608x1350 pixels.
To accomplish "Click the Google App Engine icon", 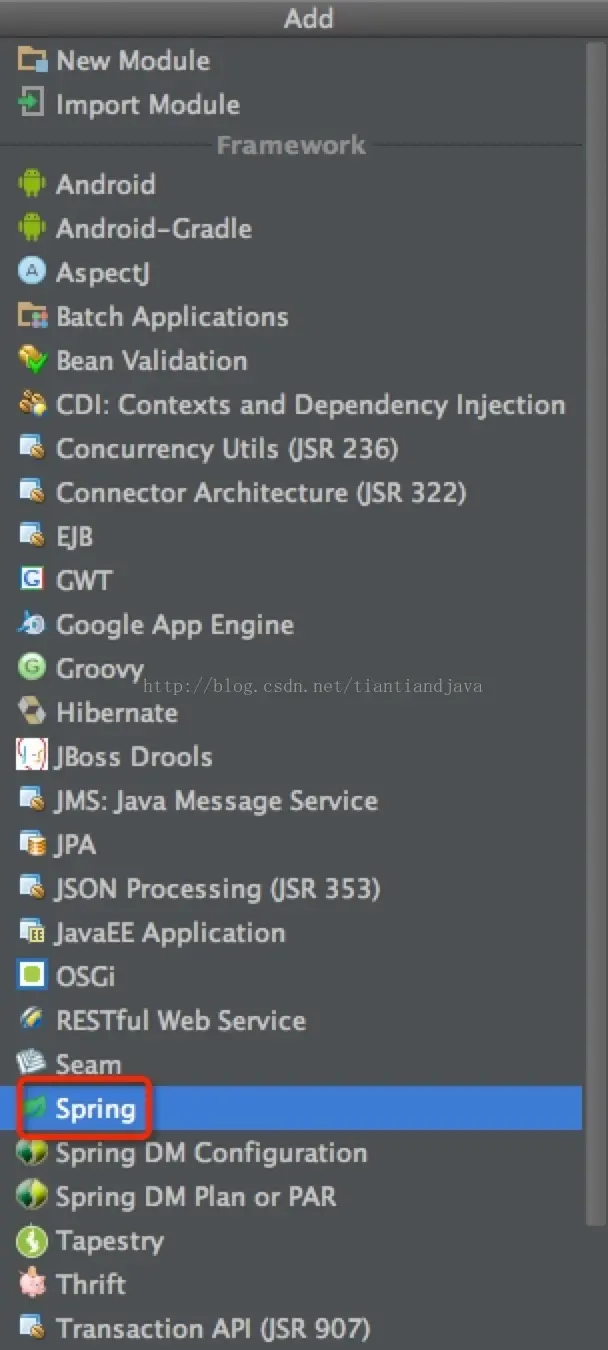I will pos(32,624).
